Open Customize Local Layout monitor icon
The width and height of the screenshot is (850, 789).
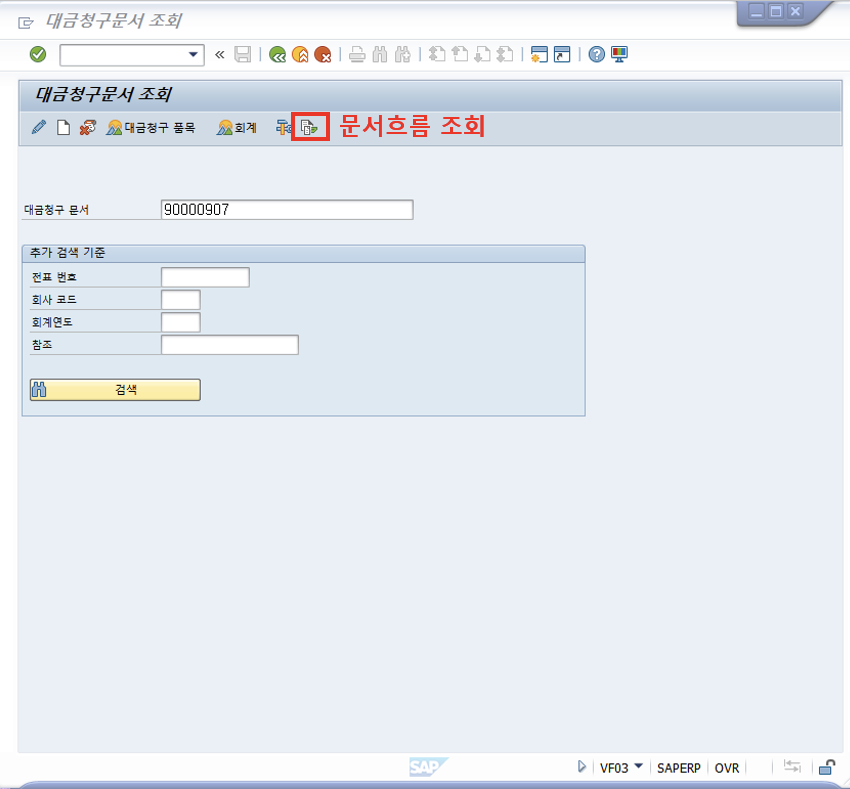click(x=619, y=54)
